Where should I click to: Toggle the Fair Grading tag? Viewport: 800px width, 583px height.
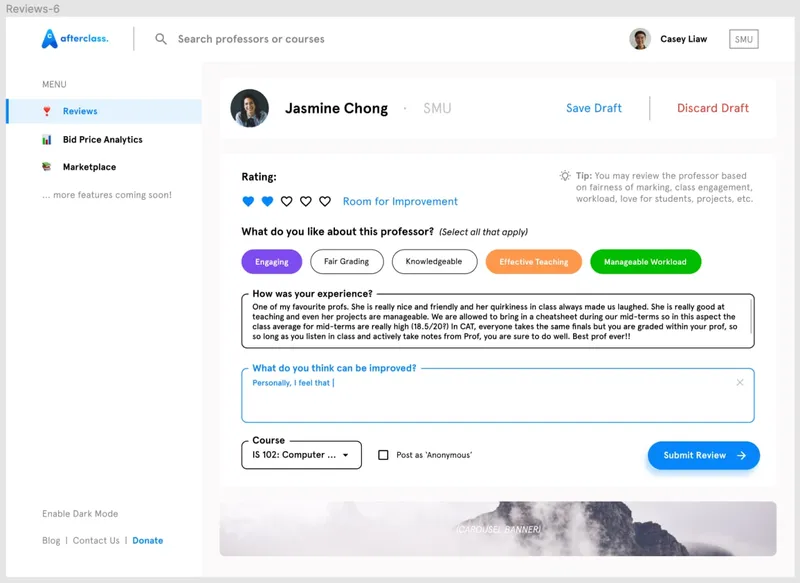point(346,262)
